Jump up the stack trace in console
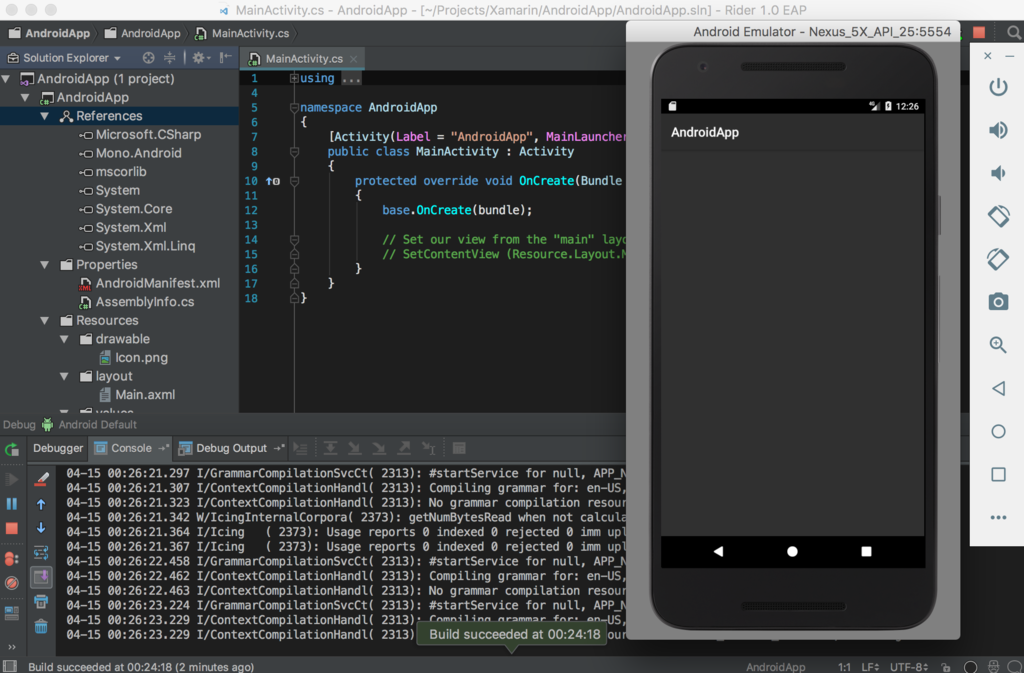 coord(41,504)
